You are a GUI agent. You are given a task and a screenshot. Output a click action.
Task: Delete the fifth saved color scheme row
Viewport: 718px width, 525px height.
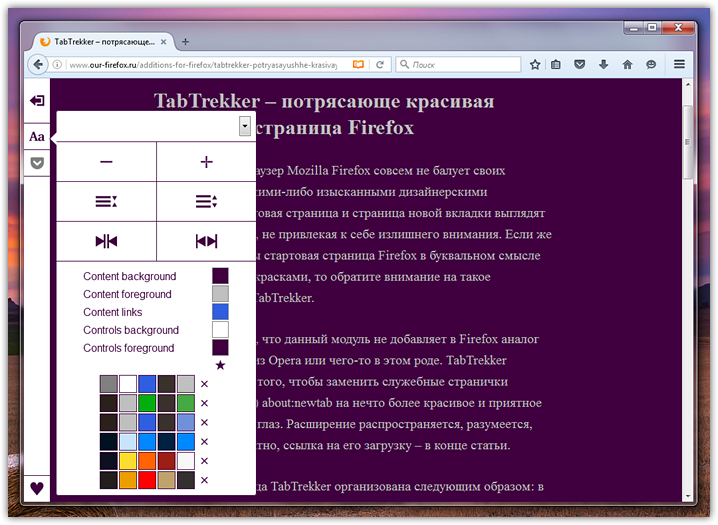pos(204,461)
